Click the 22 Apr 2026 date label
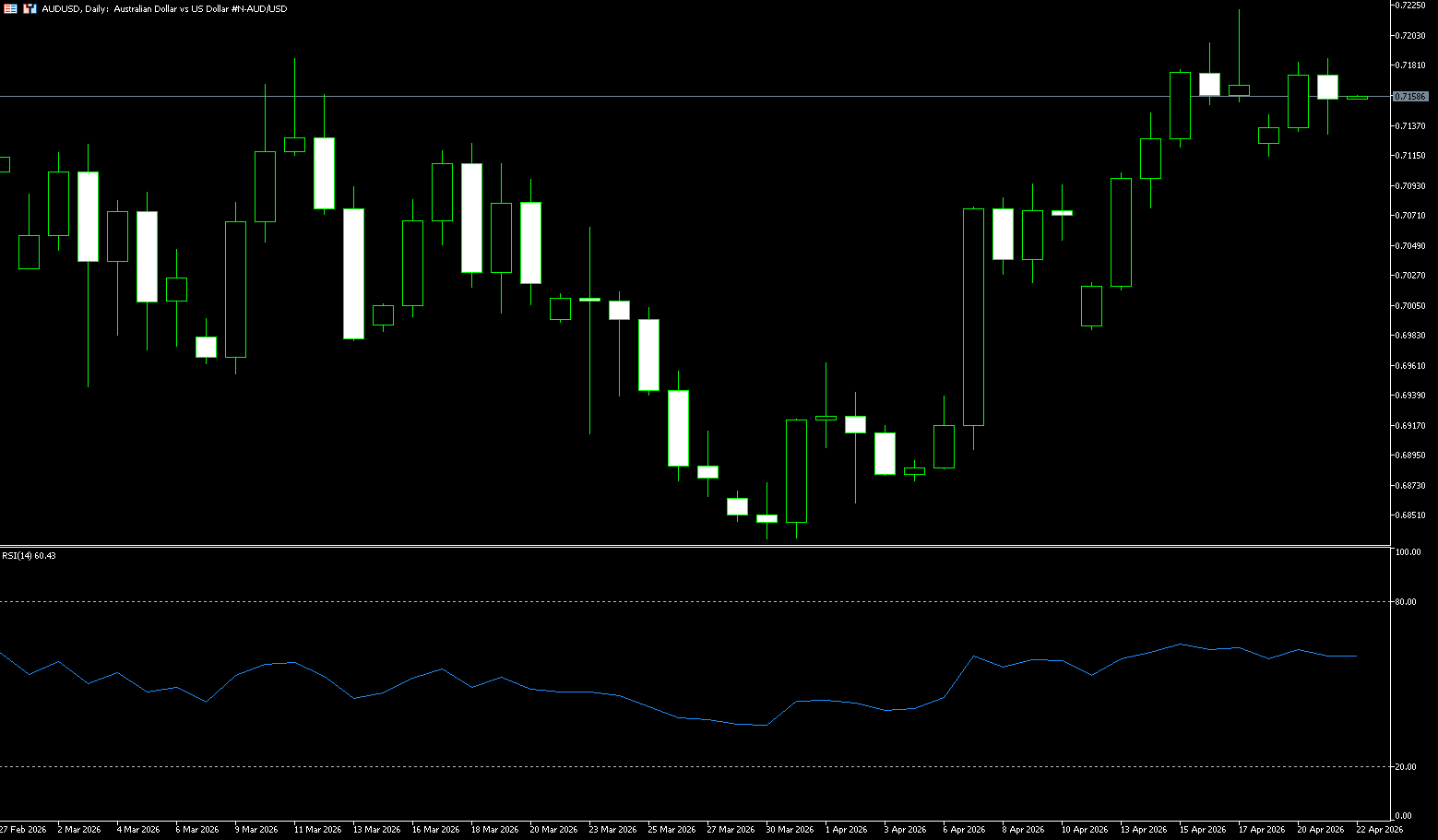The width and height of the screenshot is (1438, 840). point(1379,830)
